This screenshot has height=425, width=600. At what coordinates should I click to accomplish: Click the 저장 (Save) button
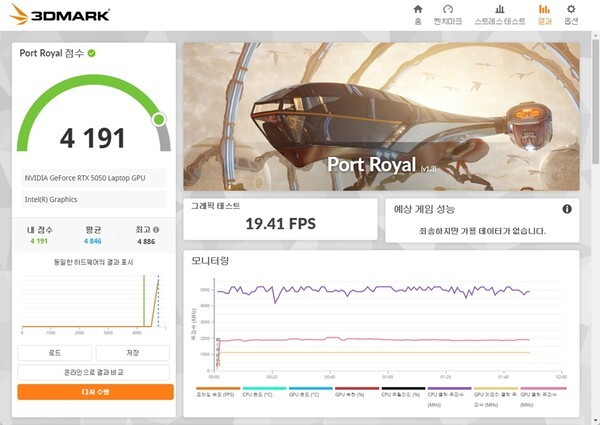(x=133, y=353)
